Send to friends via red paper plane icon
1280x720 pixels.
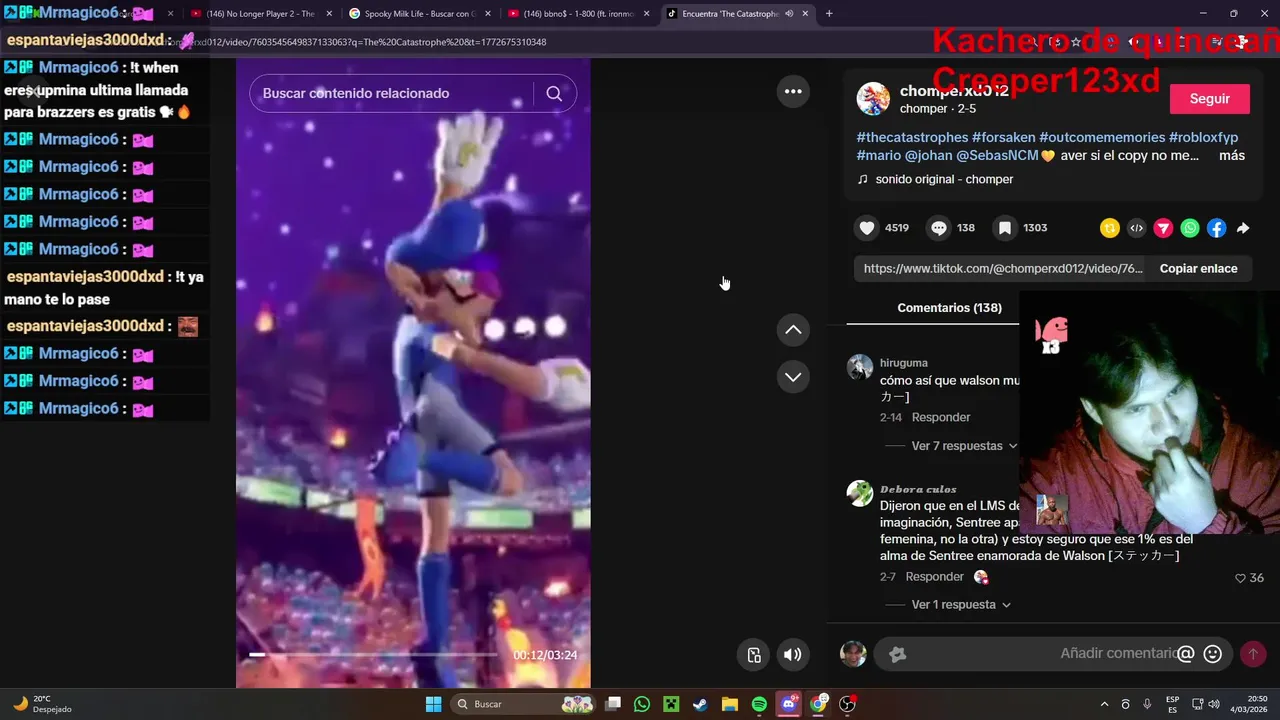tap(1163, 228)
